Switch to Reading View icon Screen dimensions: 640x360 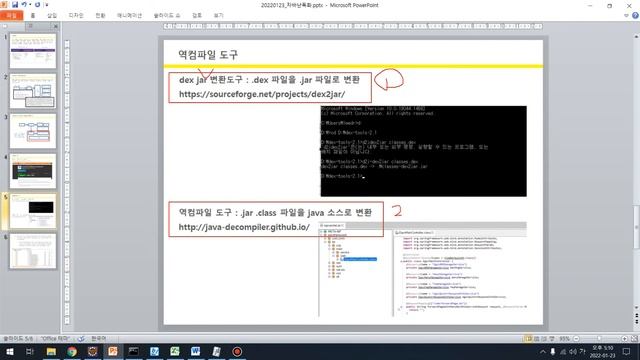click(544, 339)
